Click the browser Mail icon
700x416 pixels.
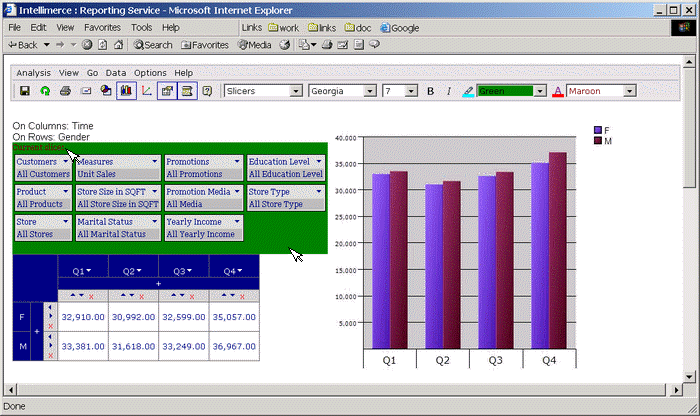[x=305, y=45]
